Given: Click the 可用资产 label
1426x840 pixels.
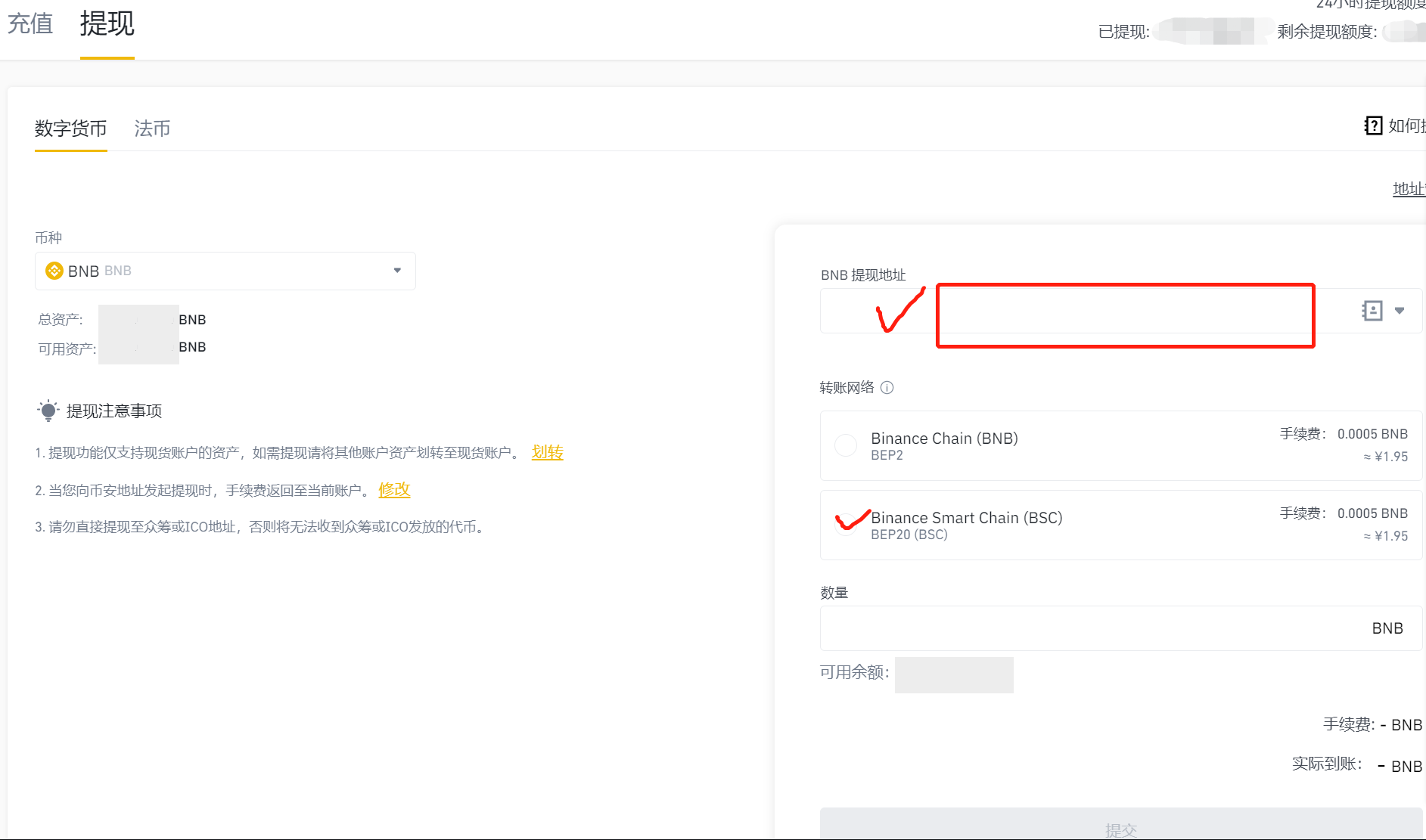Looking at the screenshot, I should tap(67, 349).
